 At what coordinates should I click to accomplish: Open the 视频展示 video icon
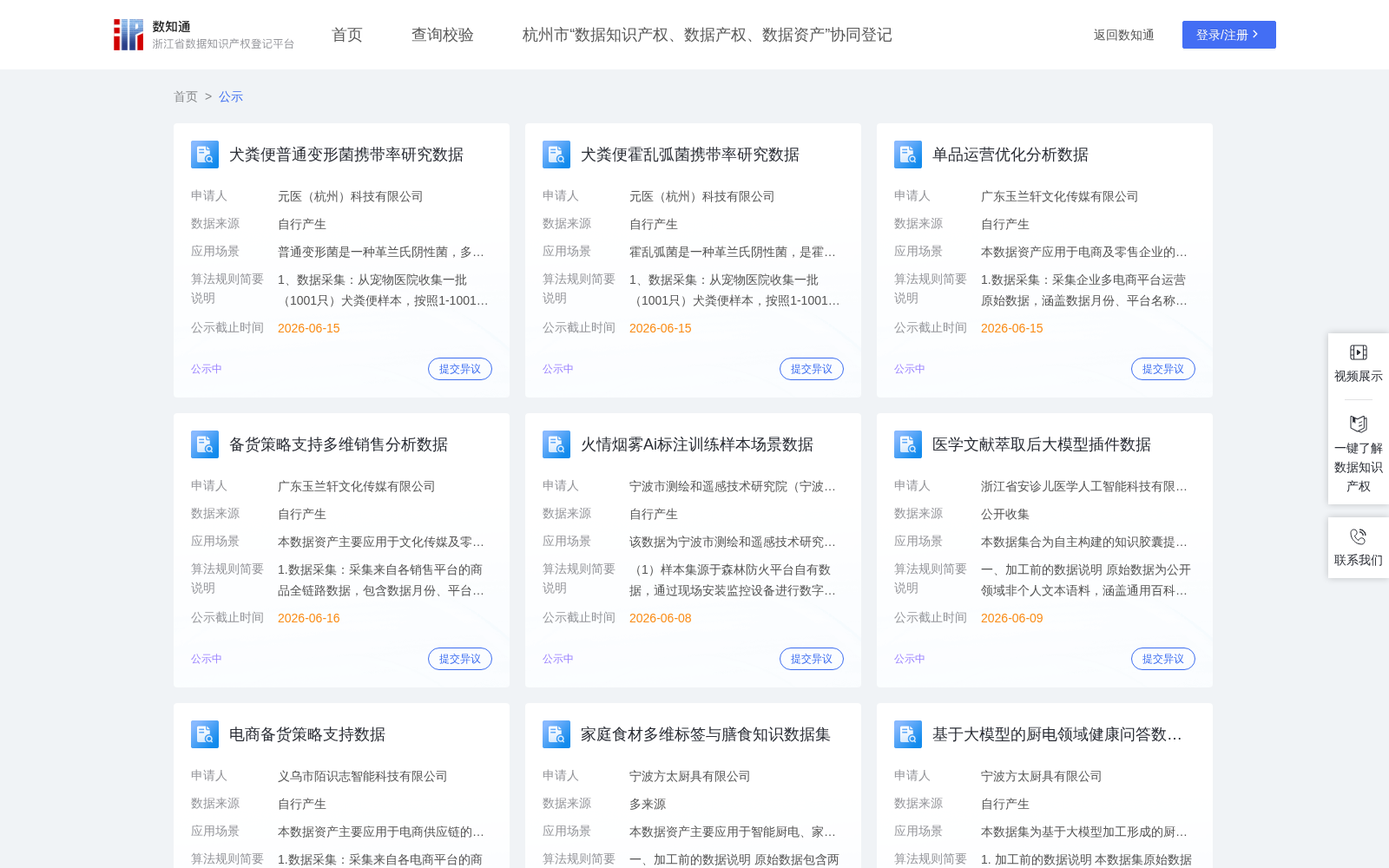(x=1359, y=352)
